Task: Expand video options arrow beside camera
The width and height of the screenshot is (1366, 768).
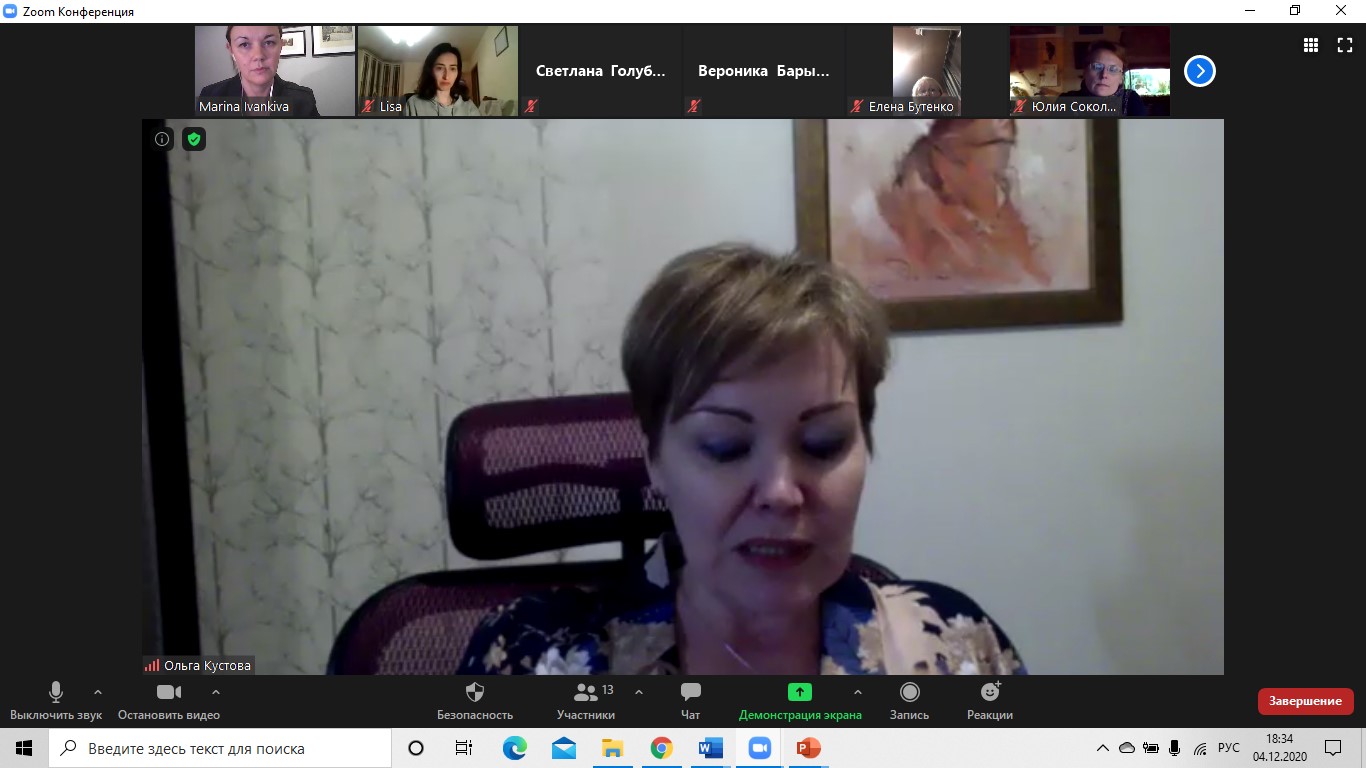Action: click(215, 692)
